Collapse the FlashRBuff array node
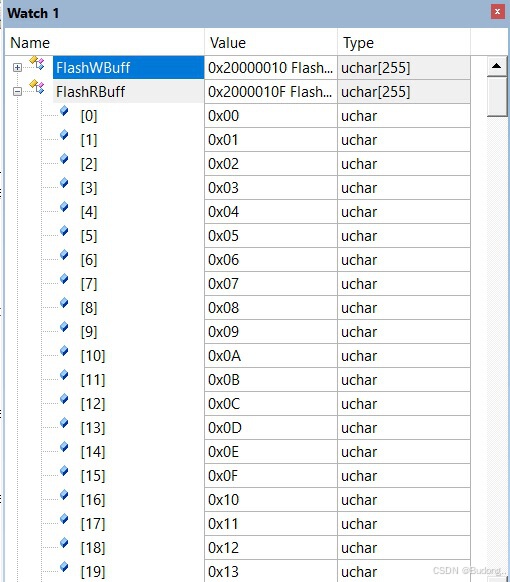Image resolution: width=510 pixels, height=582 pixels. pyautogui.click(x=17, y=92)
